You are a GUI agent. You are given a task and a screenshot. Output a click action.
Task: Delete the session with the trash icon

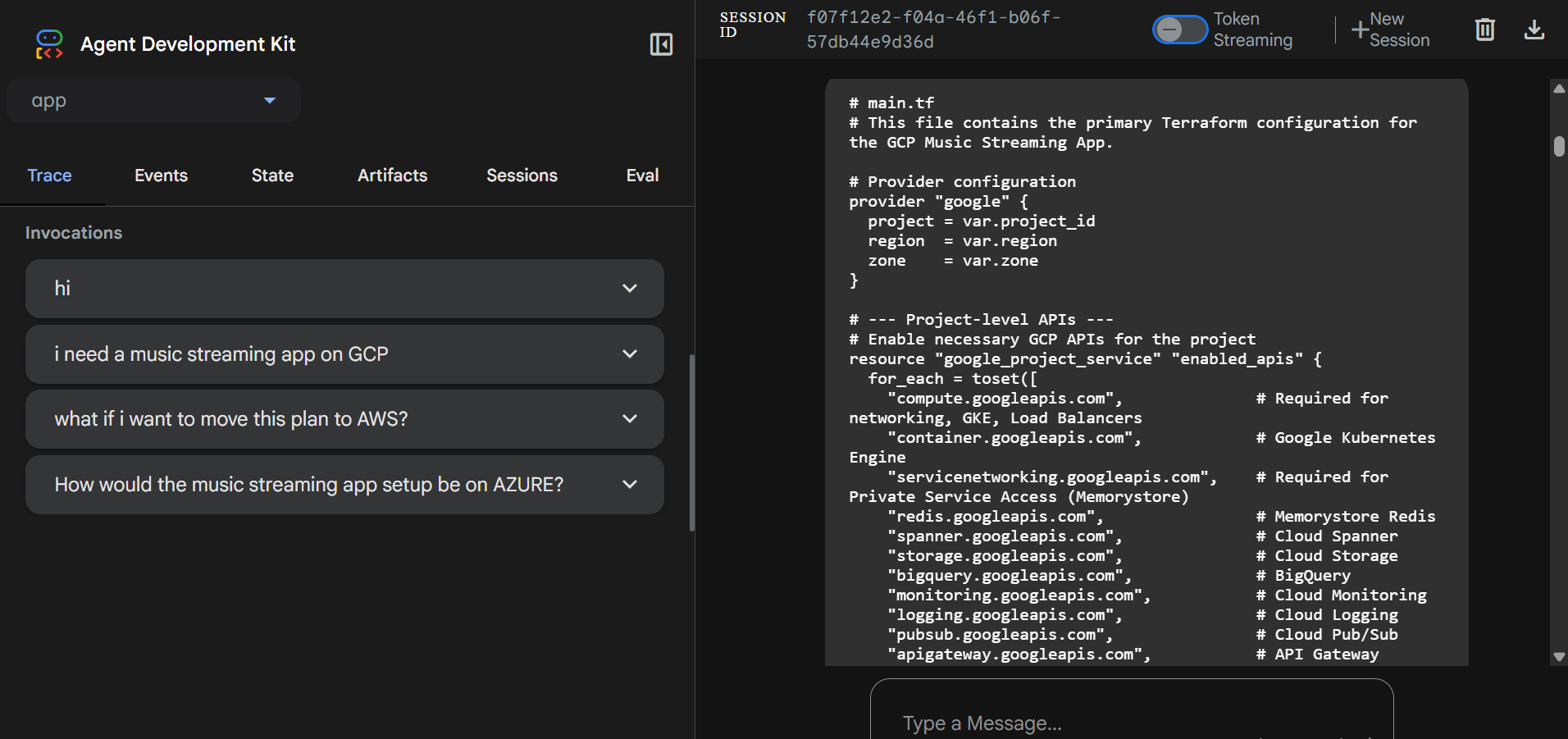pyautogui.click(x=1484, y=30)
